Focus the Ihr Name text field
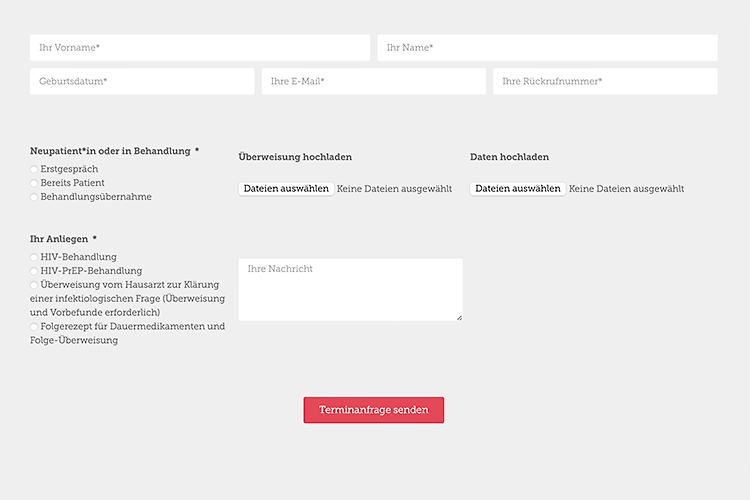Image resolution: width=750 pixels, height=500 pixels. (547, 48)
